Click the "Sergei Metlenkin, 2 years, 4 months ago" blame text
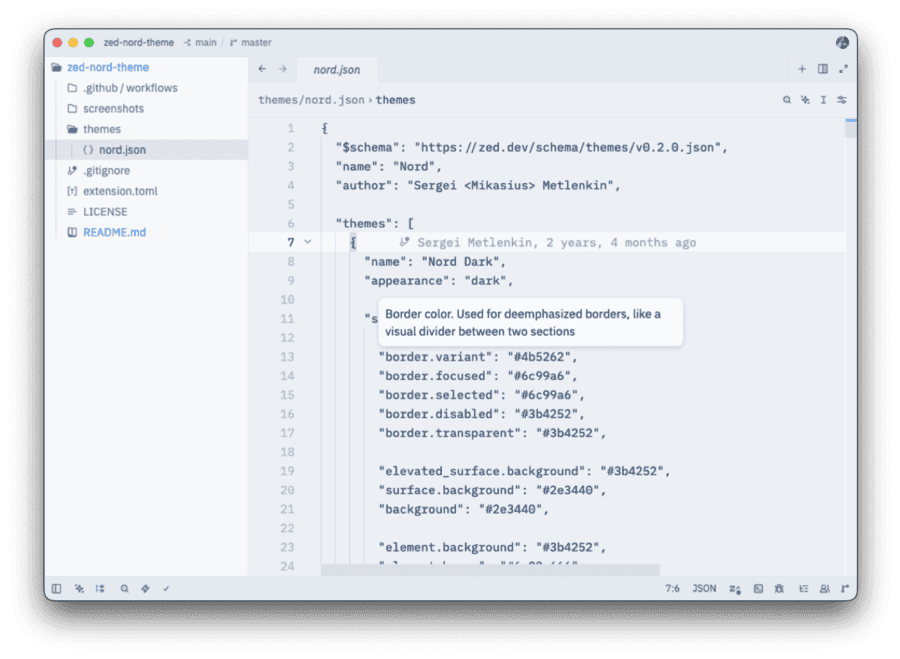 tap(556, 242)
